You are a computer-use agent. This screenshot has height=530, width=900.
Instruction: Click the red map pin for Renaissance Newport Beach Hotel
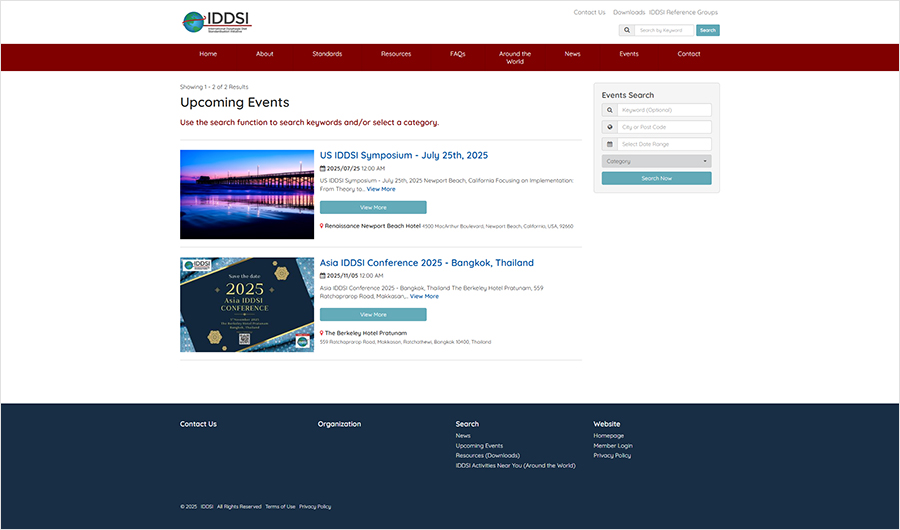pyautogui.click(x=321, y=226)
